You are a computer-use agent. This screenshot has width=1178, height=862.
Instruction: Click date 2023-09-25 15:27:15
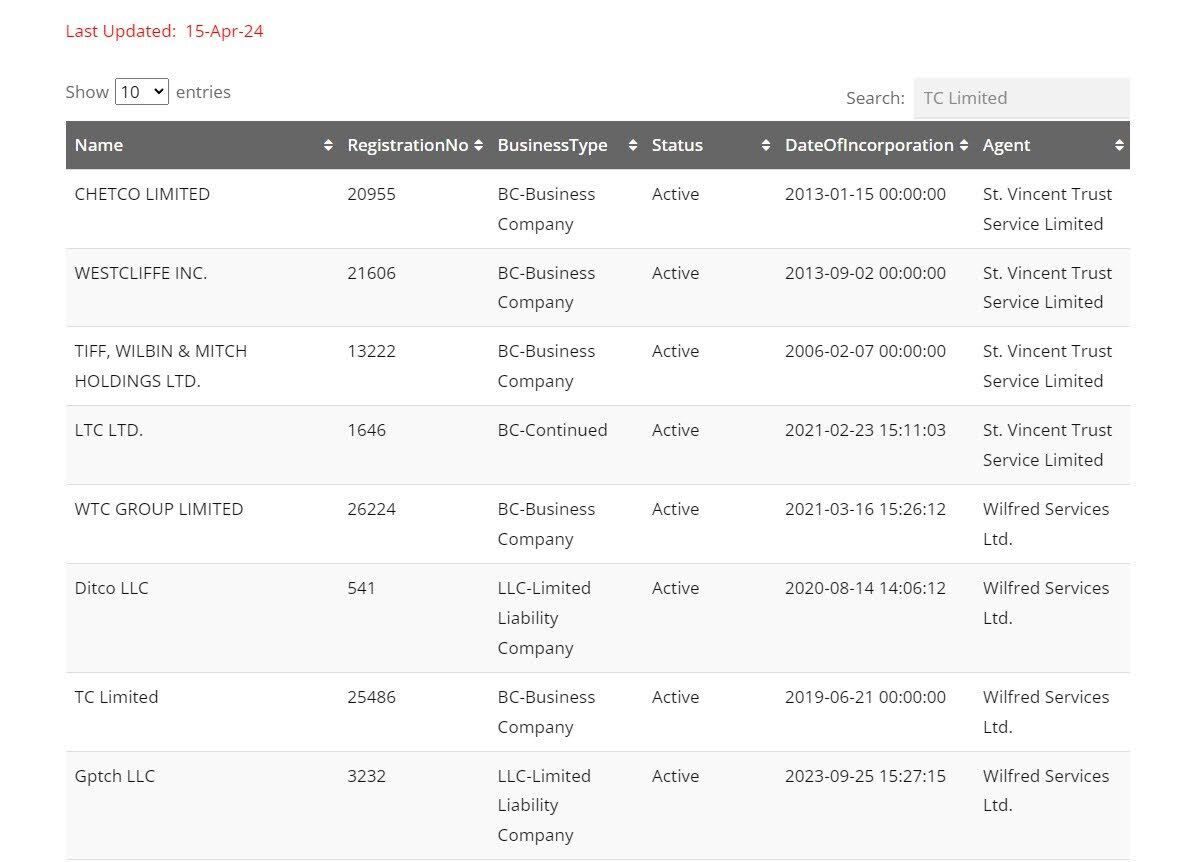[865, 776]
